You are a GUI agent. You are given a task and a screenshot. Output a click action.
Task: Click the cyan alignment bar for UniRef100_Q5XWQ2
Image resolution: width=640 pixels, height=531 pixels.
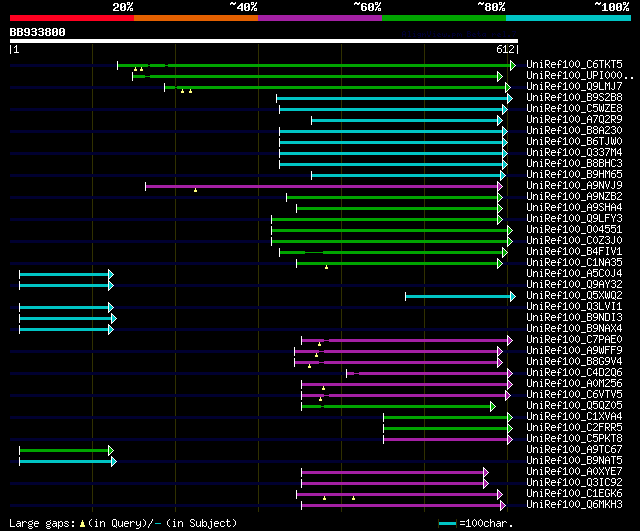458,297
